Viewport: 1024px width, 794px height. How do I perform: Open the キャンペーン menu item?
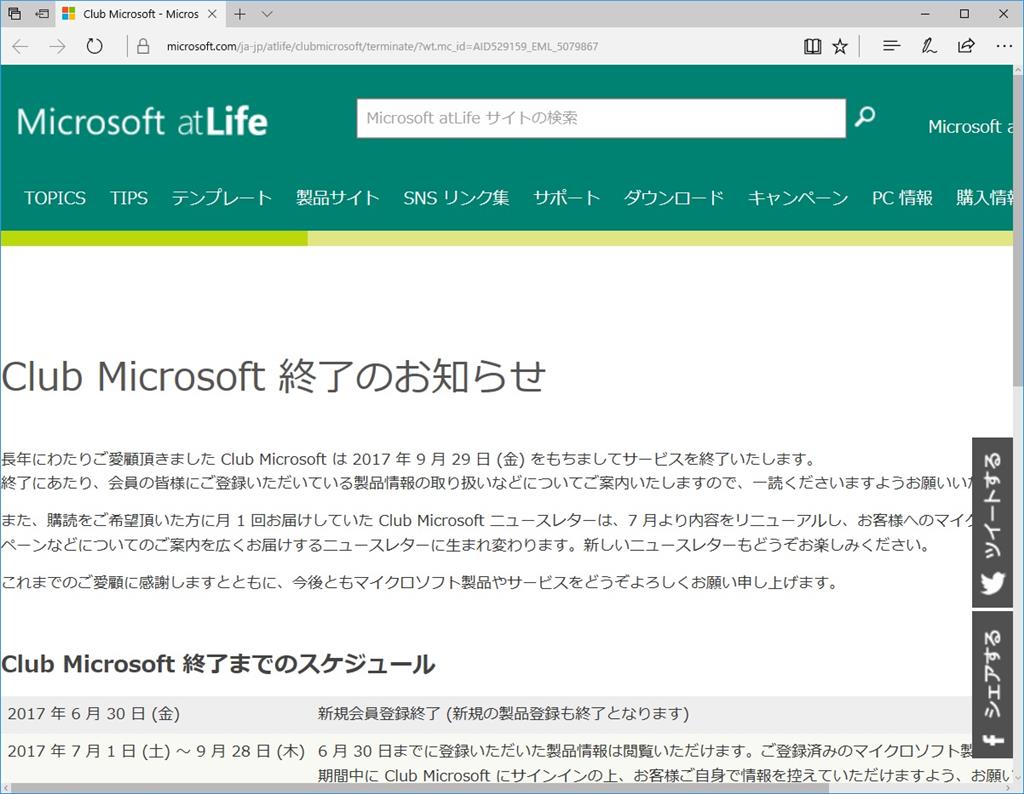(797, 198)
